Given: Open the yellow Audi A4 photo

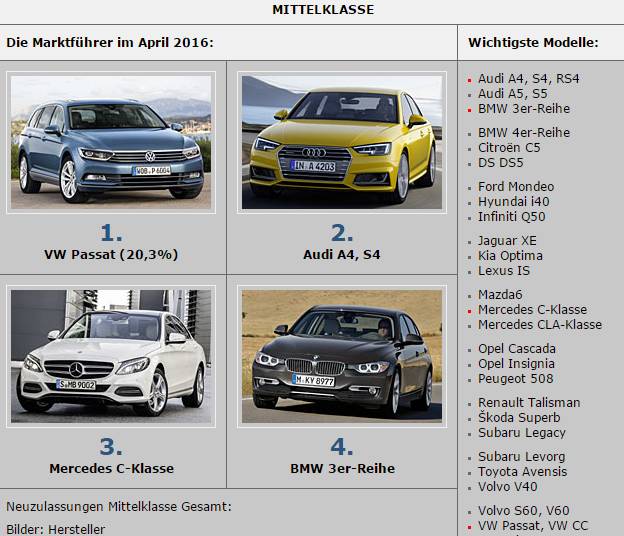Looking at the screenshot, I should pos(342,142).
